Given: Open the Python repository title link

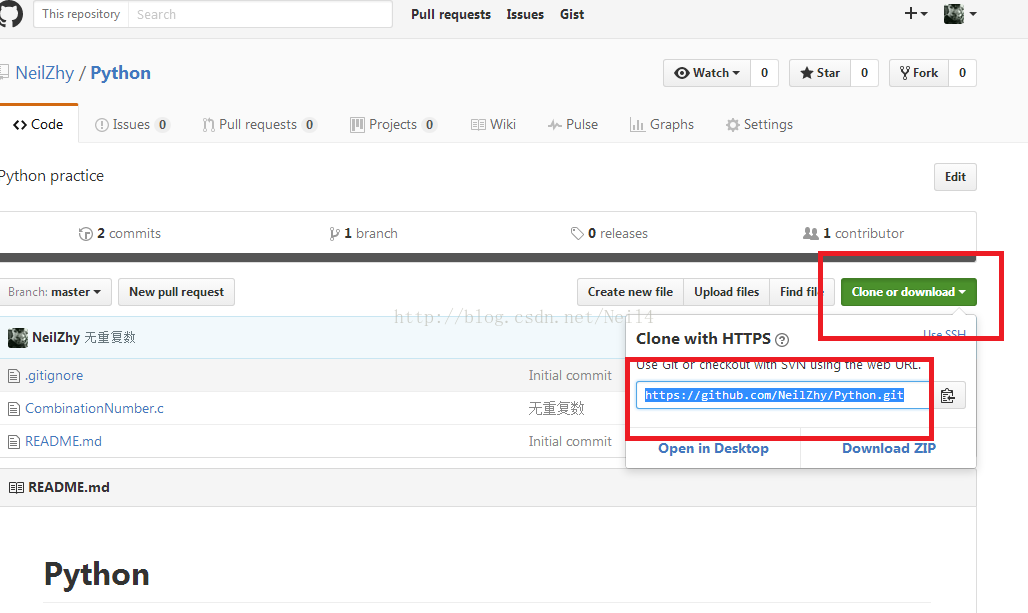Looking at the screenshot, I should pos(121,73).
